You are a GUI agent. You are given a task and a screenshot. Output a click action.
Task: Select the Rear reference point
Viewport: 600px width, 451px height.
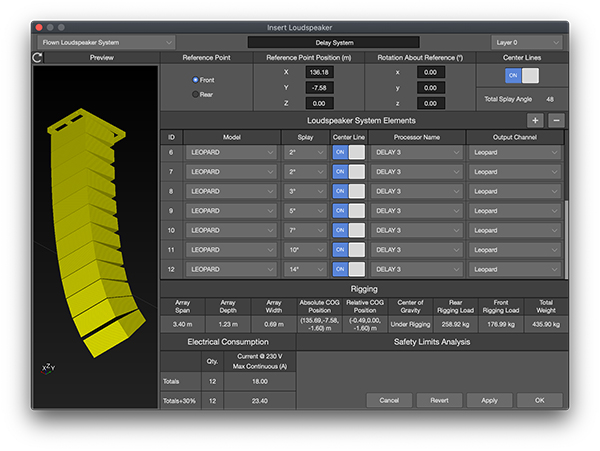coord(196,94)
